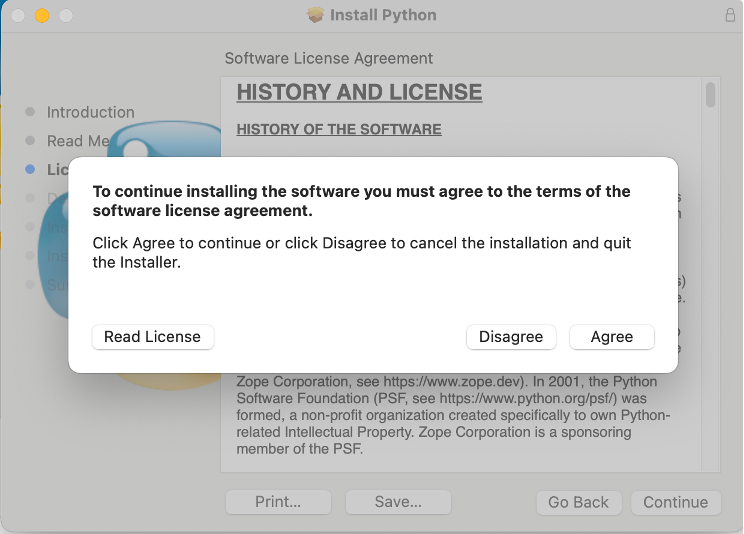The image size is (744, 534).
Task: Click the Software License Agreement title
Action: point(328,58)
